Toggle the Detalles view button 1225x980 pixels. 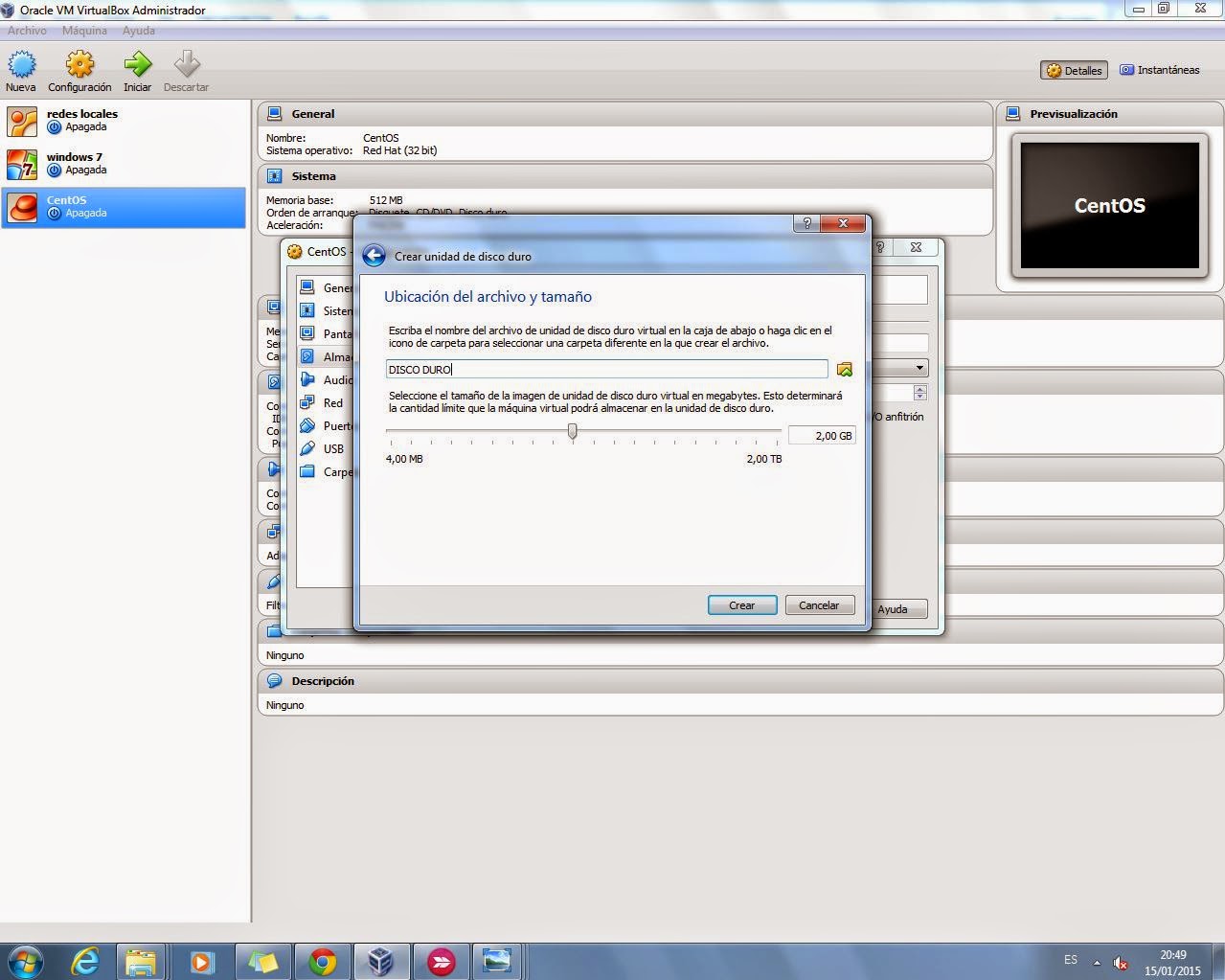click(x=1074, y=70)
